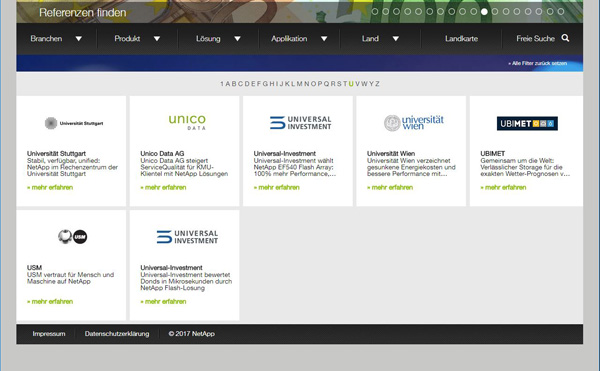Click mehr erfahren under Unico Data AG

point(163,187)
